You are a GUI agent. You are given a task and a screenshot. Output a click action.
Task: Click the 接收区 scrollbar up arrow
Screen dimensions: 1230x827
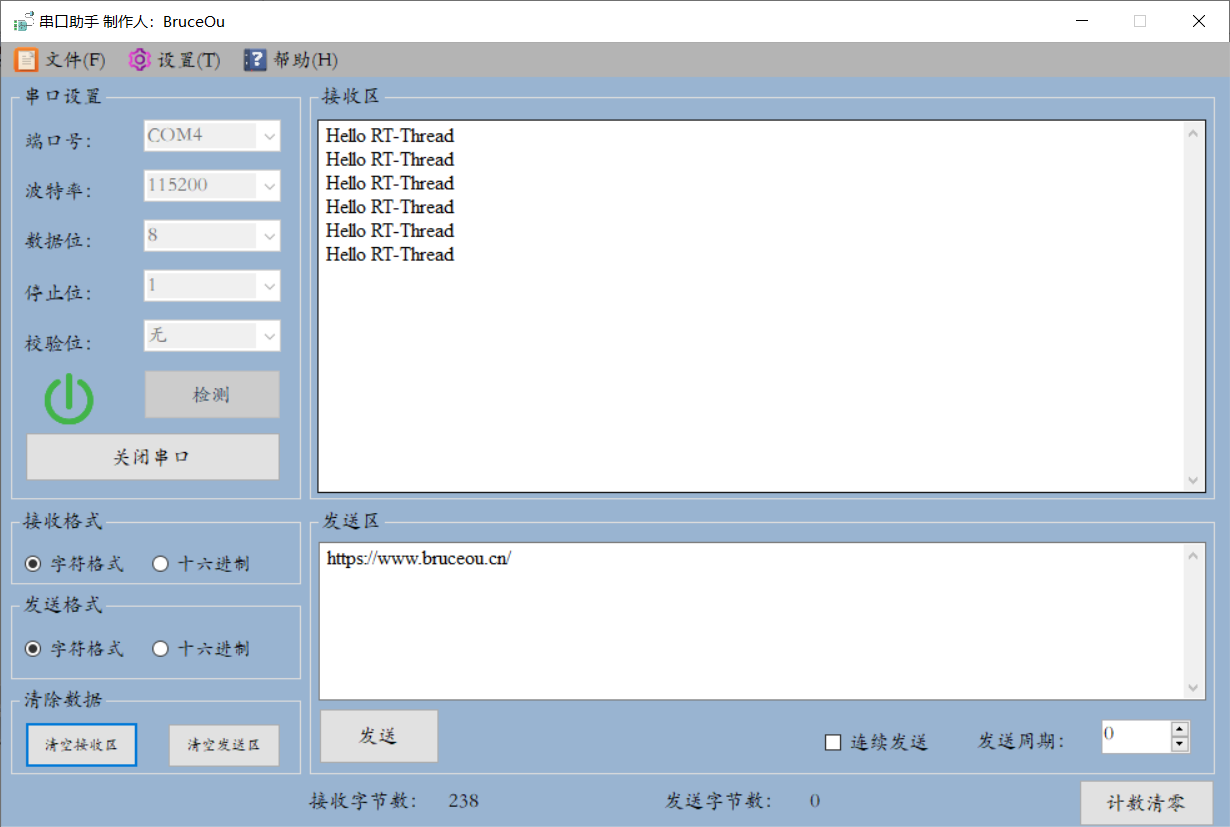point(1194,133)
